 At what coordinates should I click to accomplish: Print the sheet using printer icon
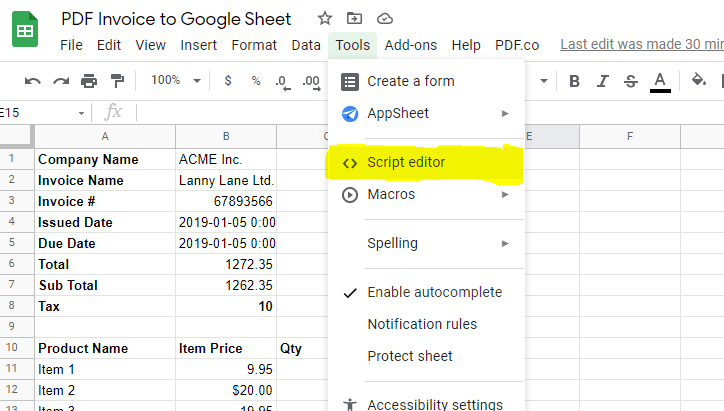coord(89,81)
